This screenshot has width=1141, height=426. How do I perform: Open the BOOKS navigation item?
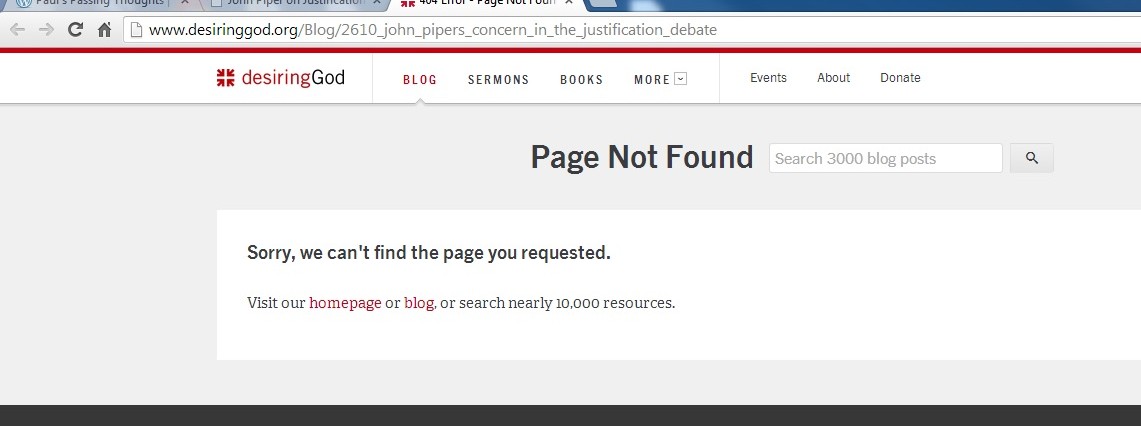(581, 79)
